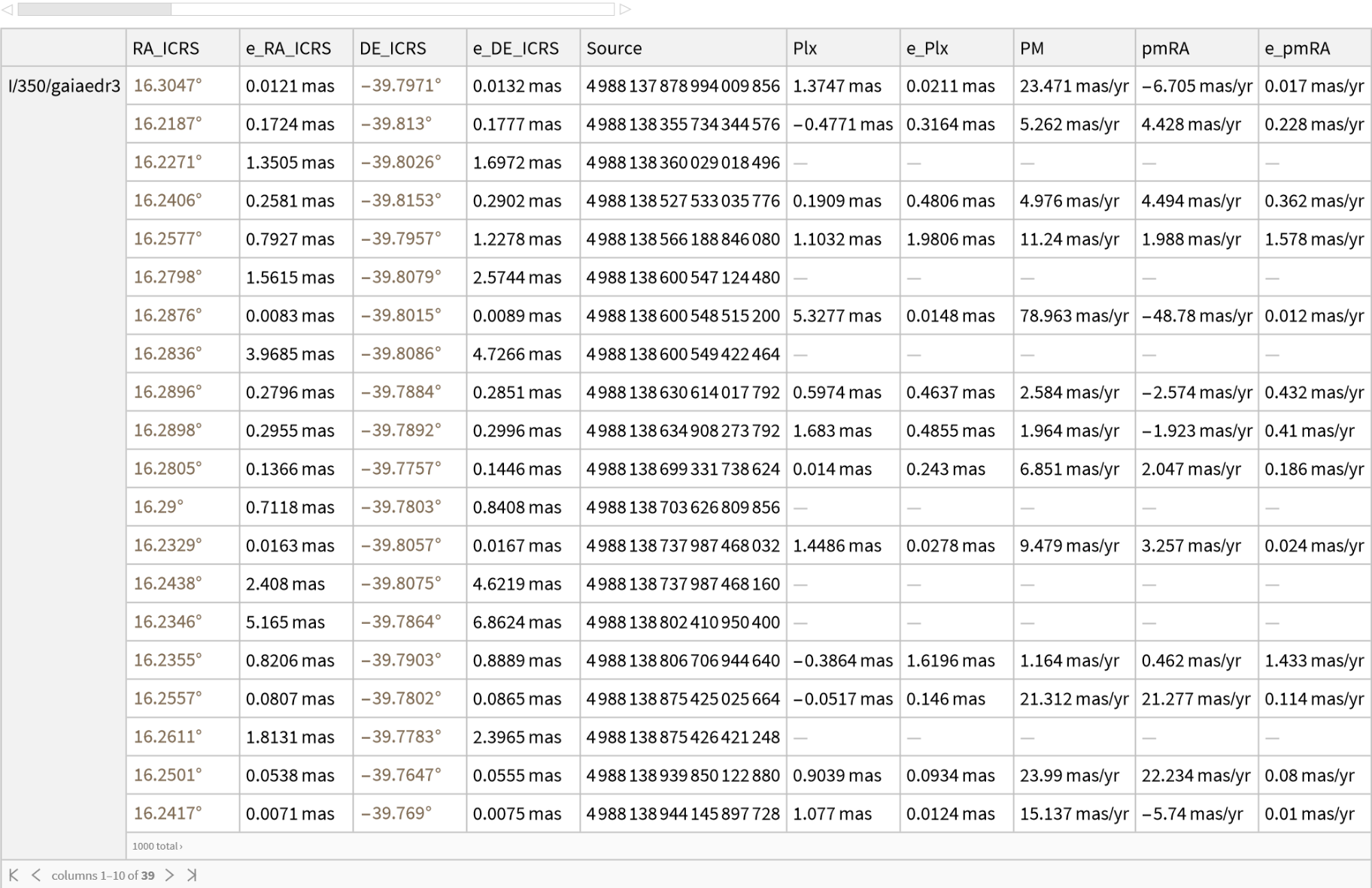This screenshot has width=1372, height=888.
Task: Click the Plx column header
Action: (805, 48)
